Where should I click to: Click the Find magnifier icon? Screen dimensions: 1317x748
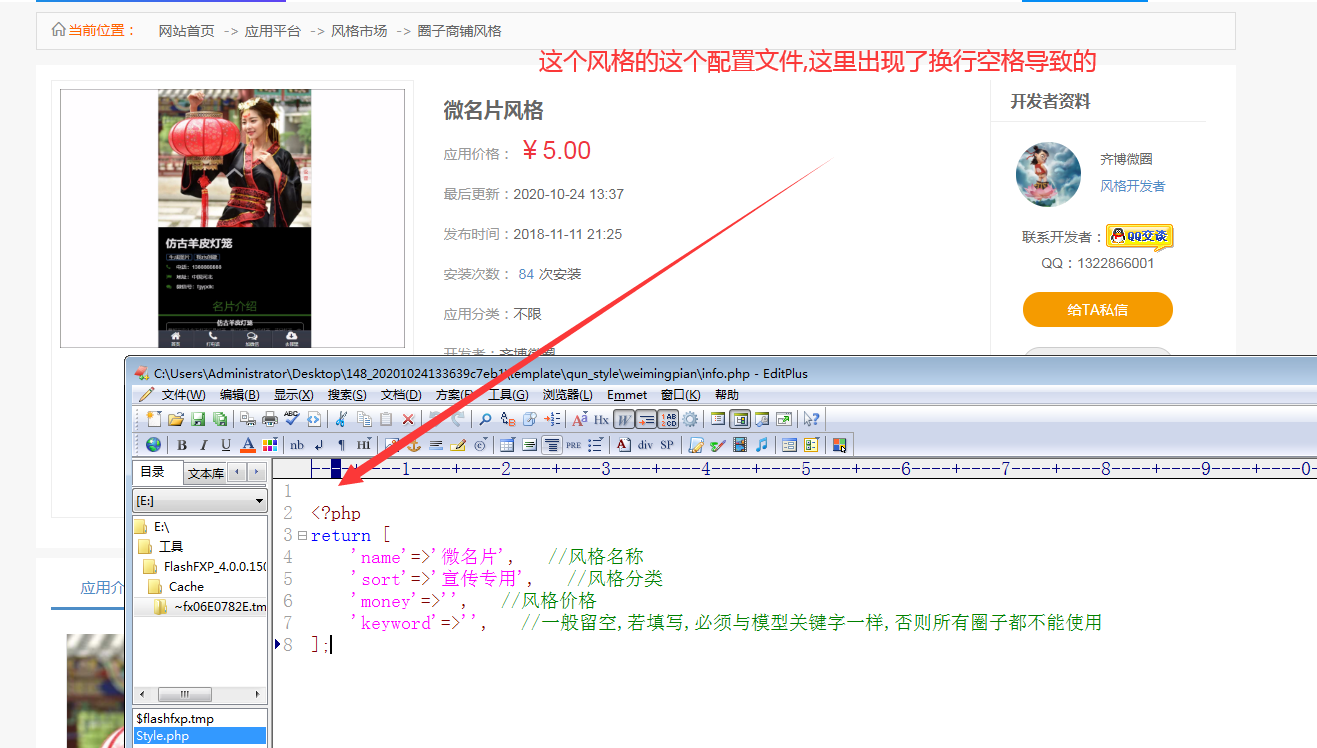[485, 419]
